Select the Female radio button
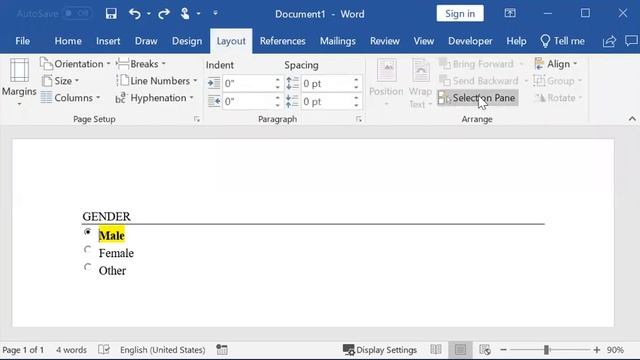 coord(87,249)
